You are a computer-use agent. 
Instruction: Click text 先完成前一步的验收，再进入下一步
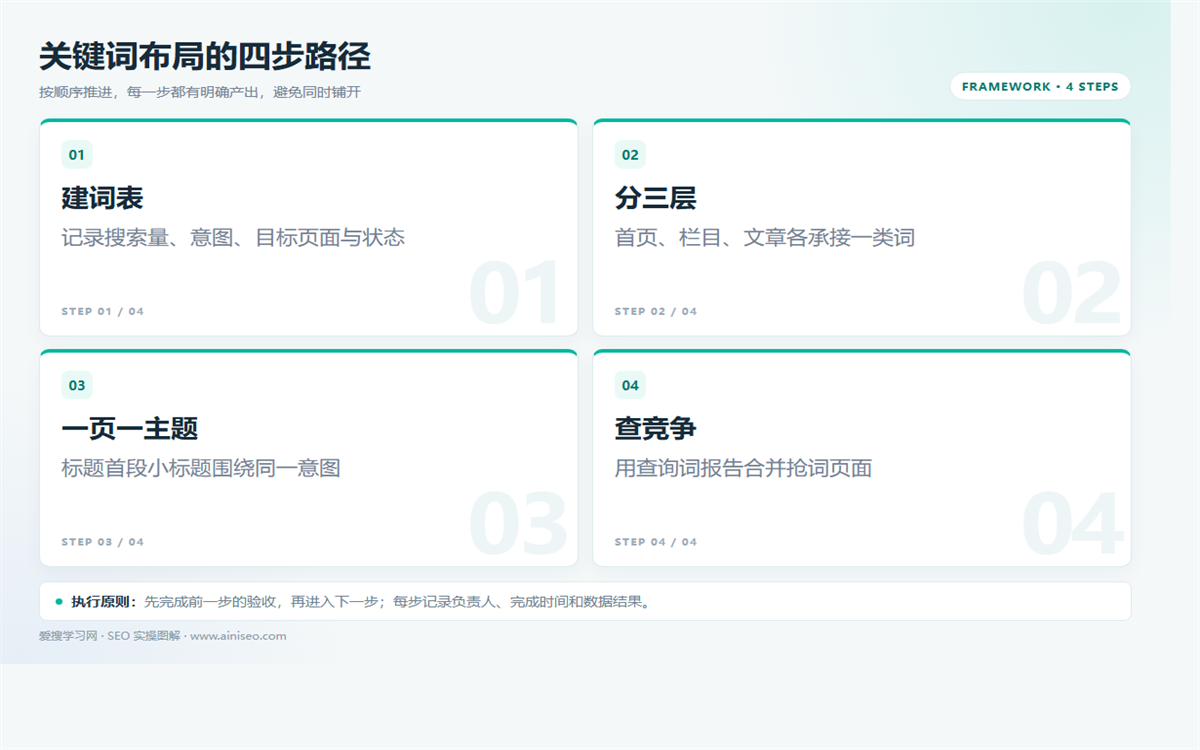262,602
